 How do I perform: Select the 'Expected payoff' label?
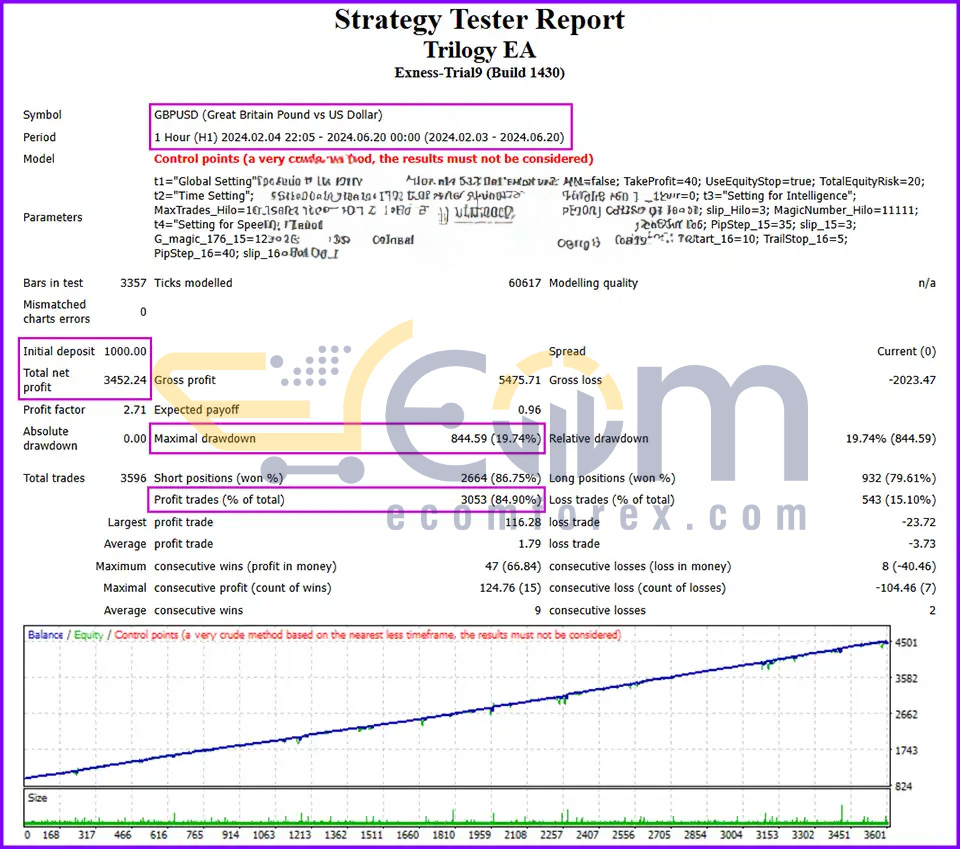[197, 410]
